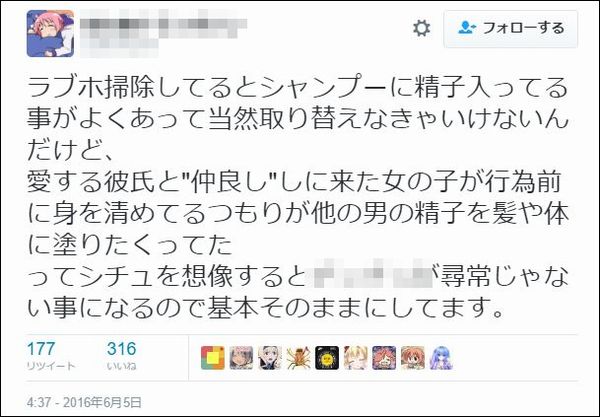Image resolution: width=600 pixels, height=417 pixels.
Task: Open the crab avatar
Action: (x=298, y=358)
